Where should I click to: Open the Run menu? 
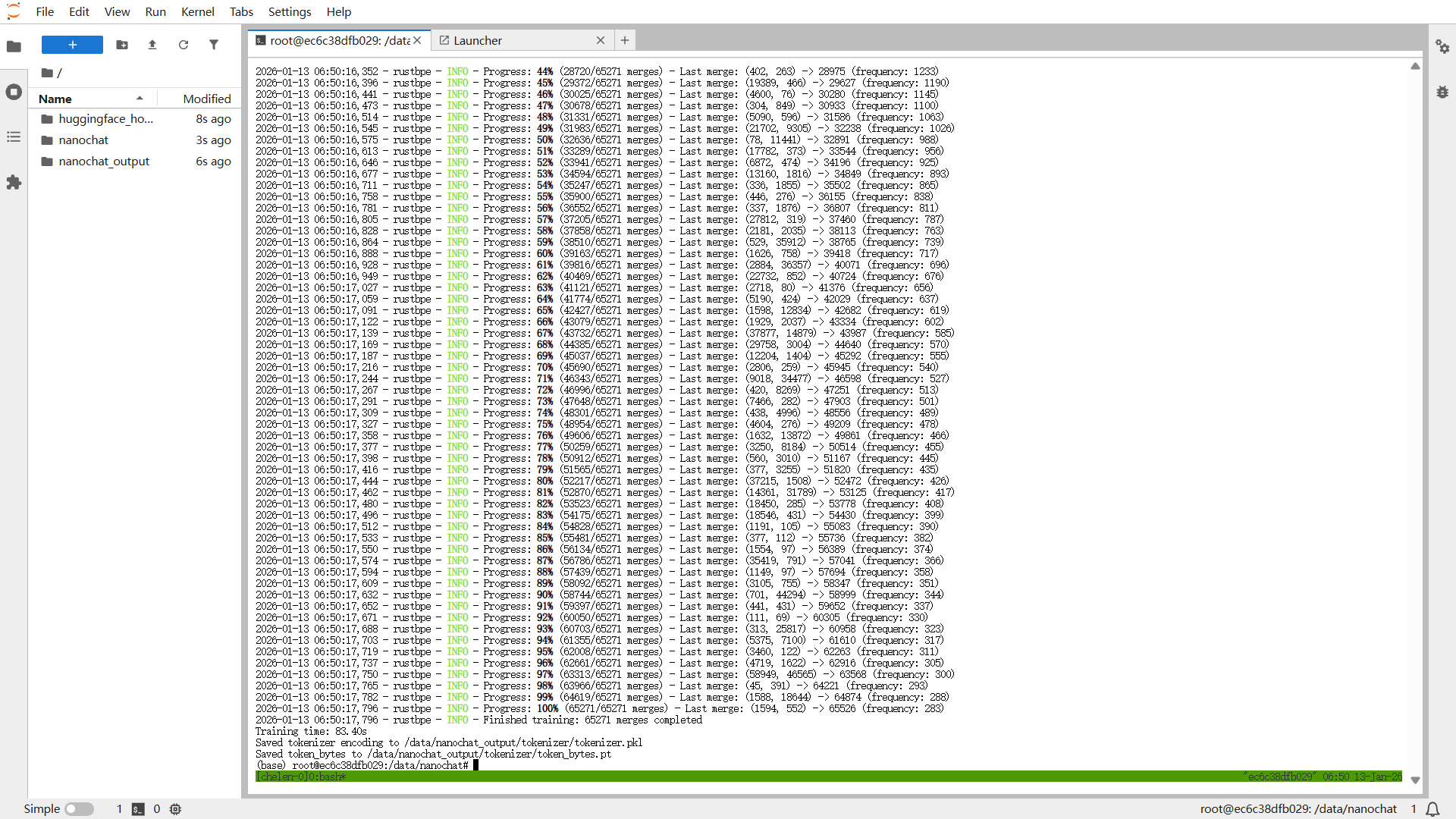click(155, 11)
